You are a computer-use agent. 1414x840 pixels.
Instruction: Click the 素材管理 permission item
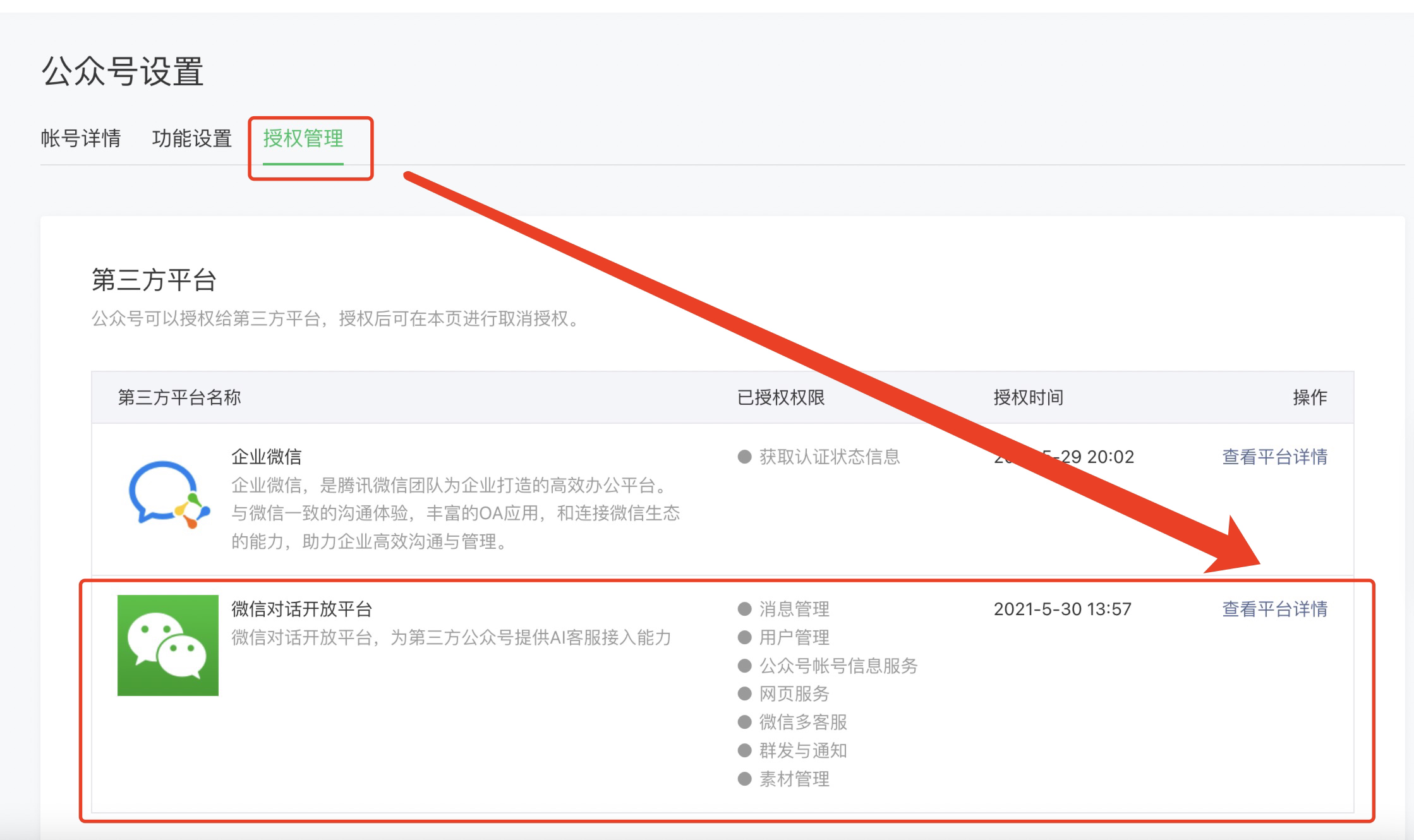(794, 779)
